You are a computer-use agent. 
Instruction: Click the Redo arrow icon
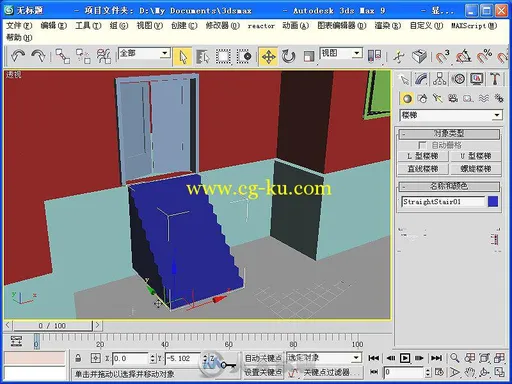(x=38, y=56)
